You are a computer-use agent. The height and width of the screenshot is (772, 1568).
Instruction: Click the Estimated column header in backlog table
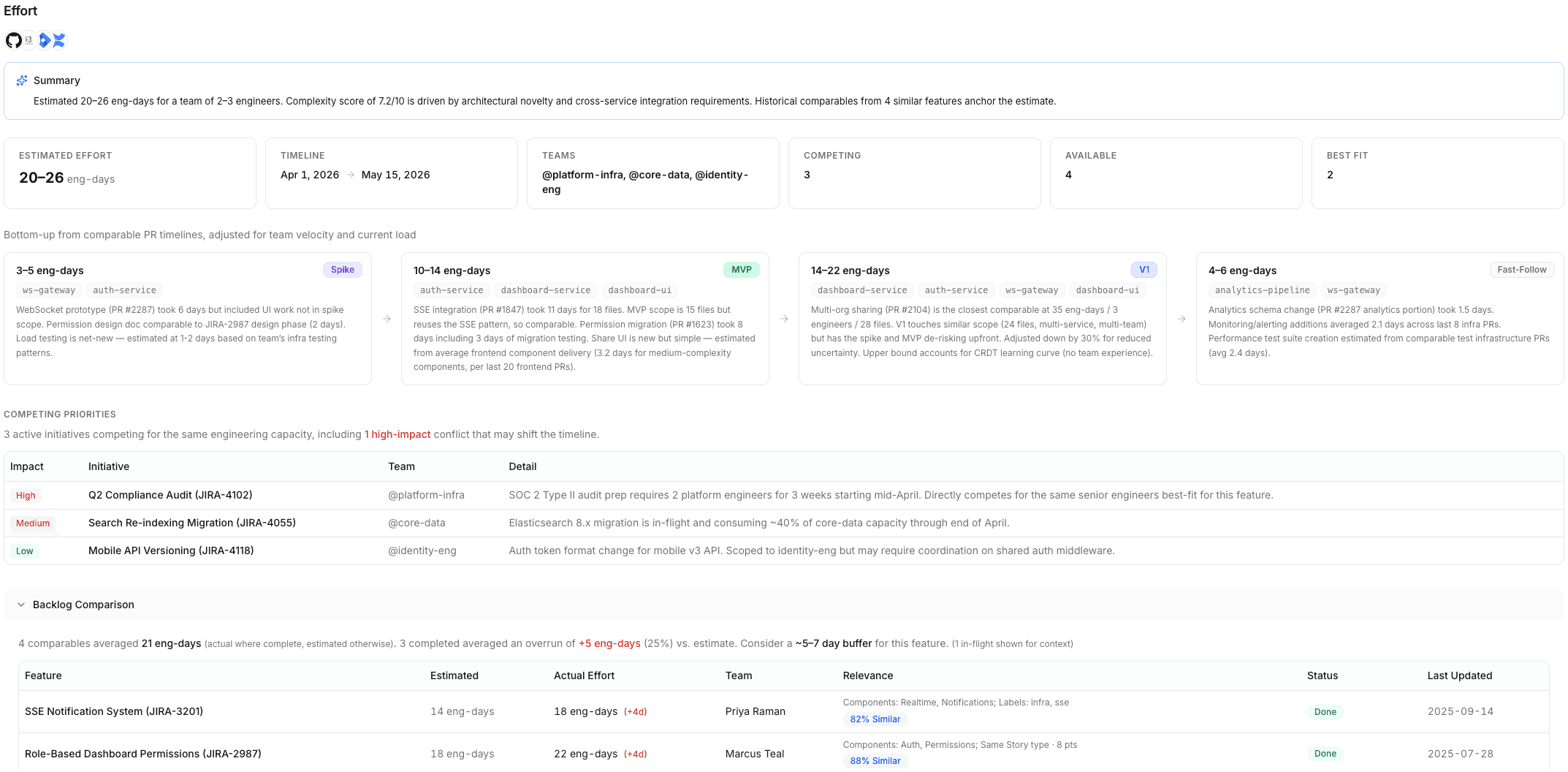pos(454,675)
